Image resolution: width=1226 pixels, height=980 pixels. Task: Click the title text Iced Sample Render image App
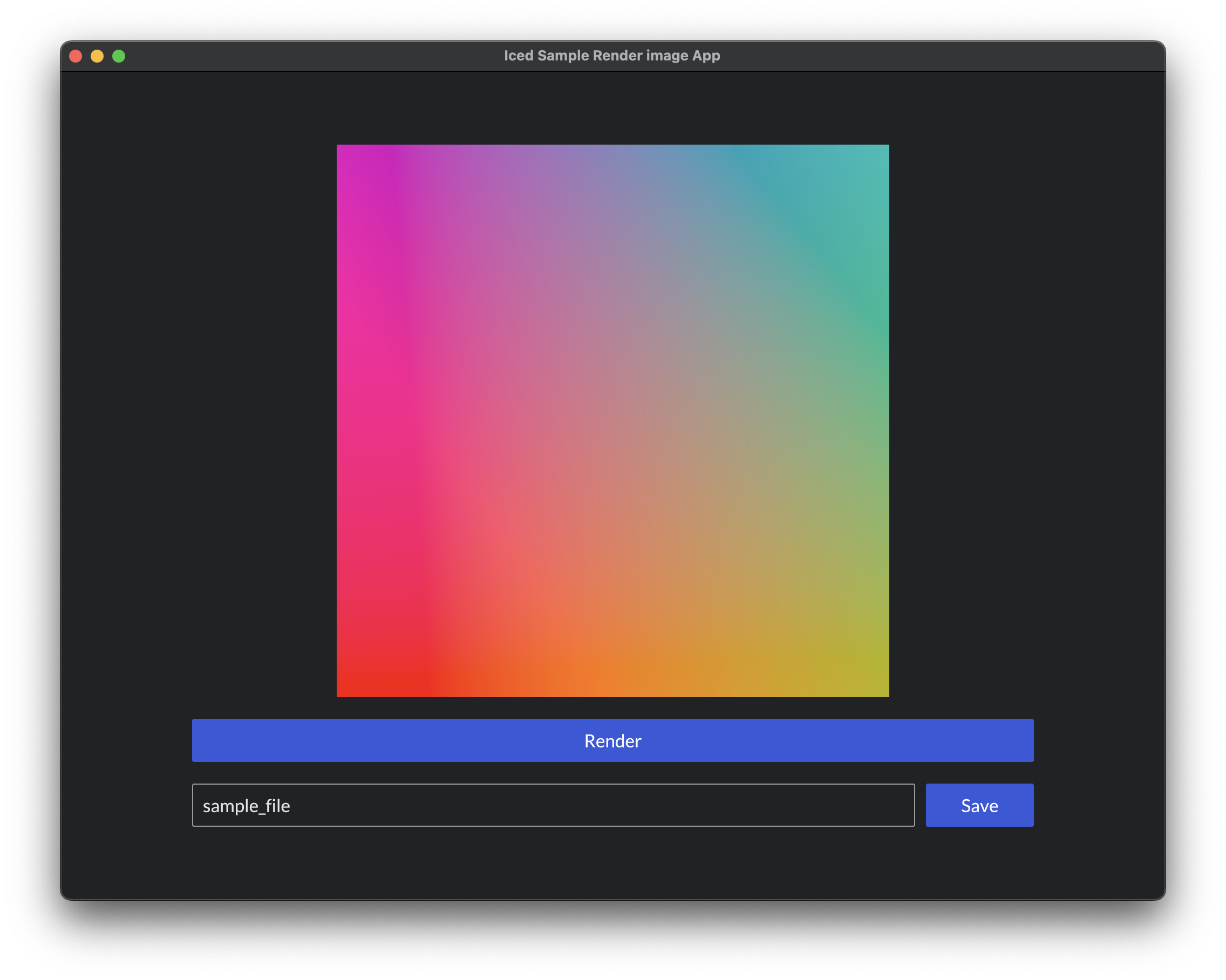click(612, 56)
